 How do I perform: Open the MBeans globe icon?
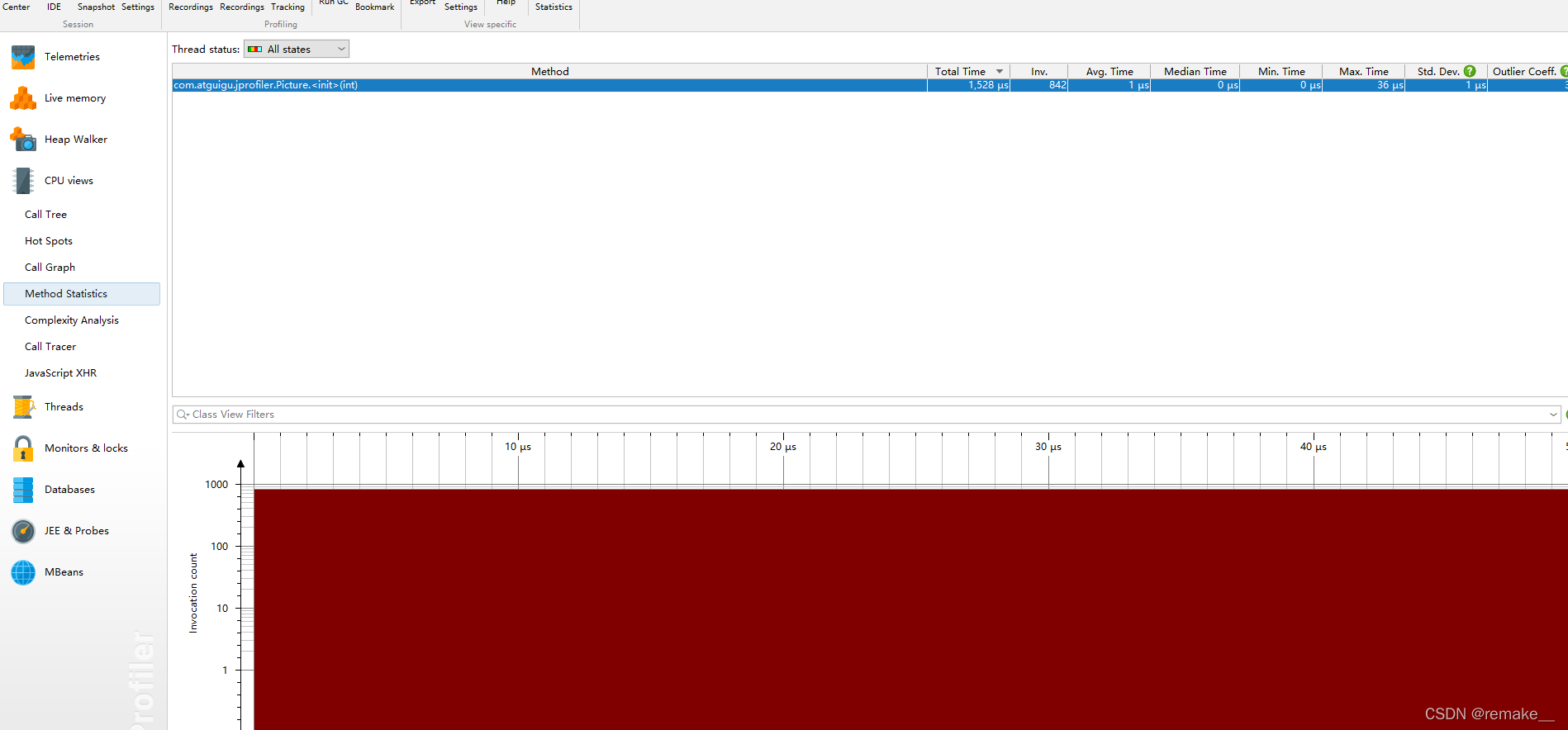23,572
